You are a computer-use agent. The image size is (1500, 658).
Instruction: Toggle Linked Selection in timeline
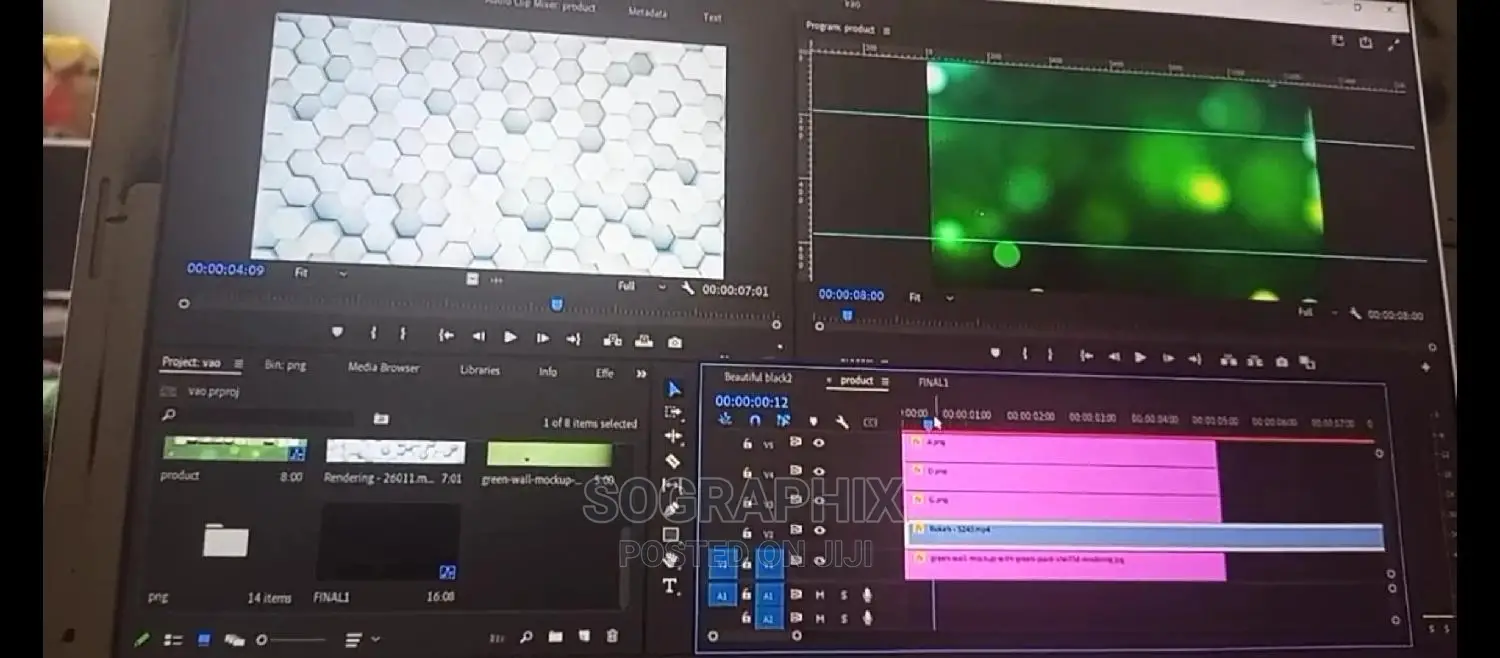(x=783, y=420)
